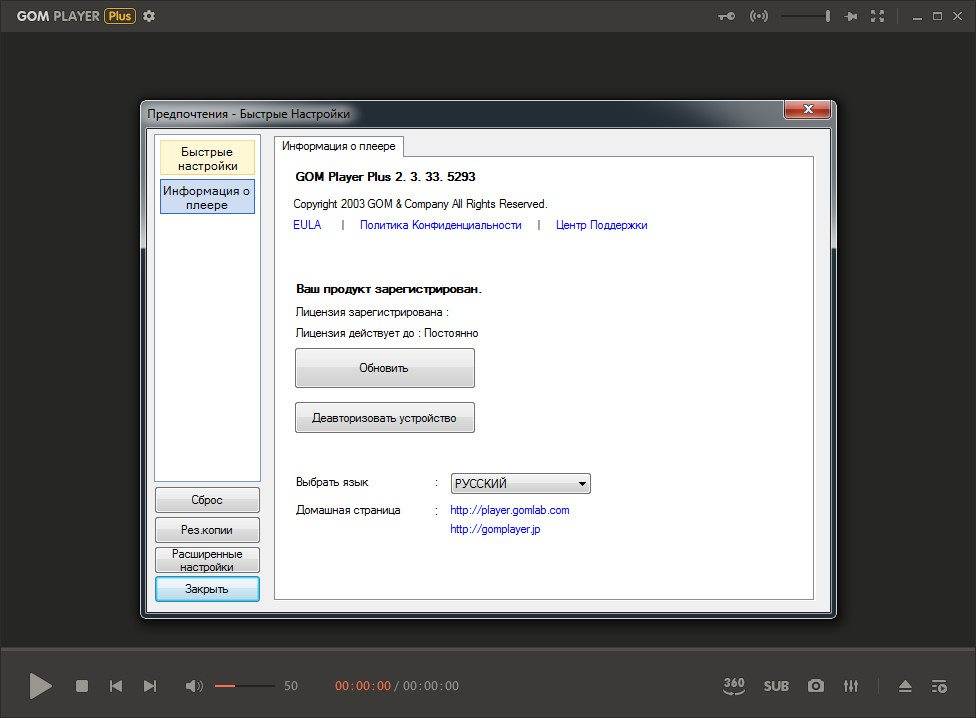Viewport: 976px width, 718px height.
Task: Open the Политика Конфиденциальности link
Action: [441, 225]
